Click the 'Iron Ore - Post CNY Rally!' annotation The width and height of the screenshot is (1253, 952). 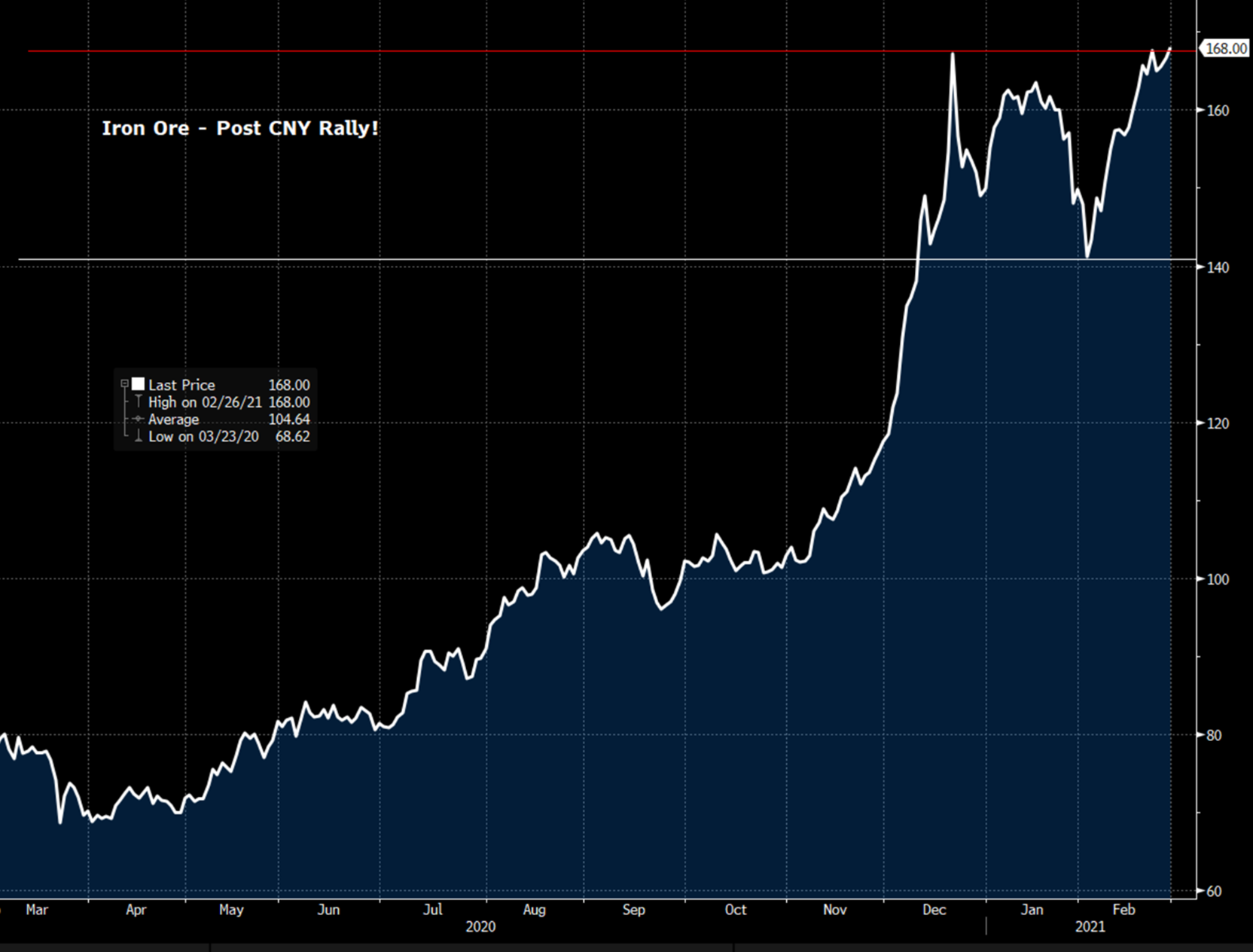pyautogui.click(x=240, y=128)
